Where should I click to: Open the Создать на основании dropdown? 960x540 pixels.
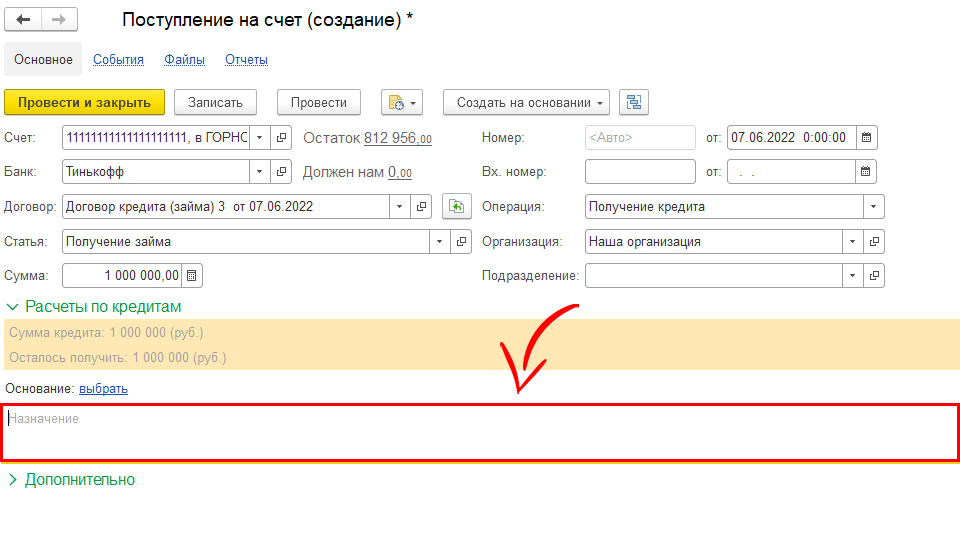click(526, 102)
